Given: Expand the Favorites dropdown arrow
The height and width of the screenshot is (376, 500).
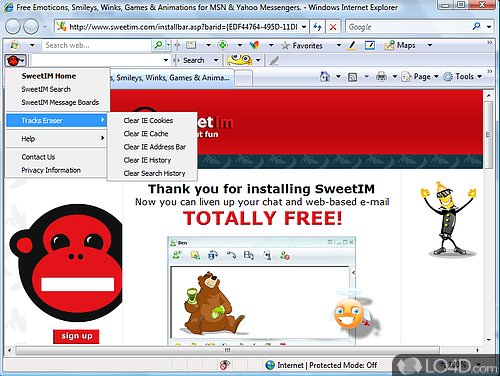Looking at the screenshot, I should point(339,45).
